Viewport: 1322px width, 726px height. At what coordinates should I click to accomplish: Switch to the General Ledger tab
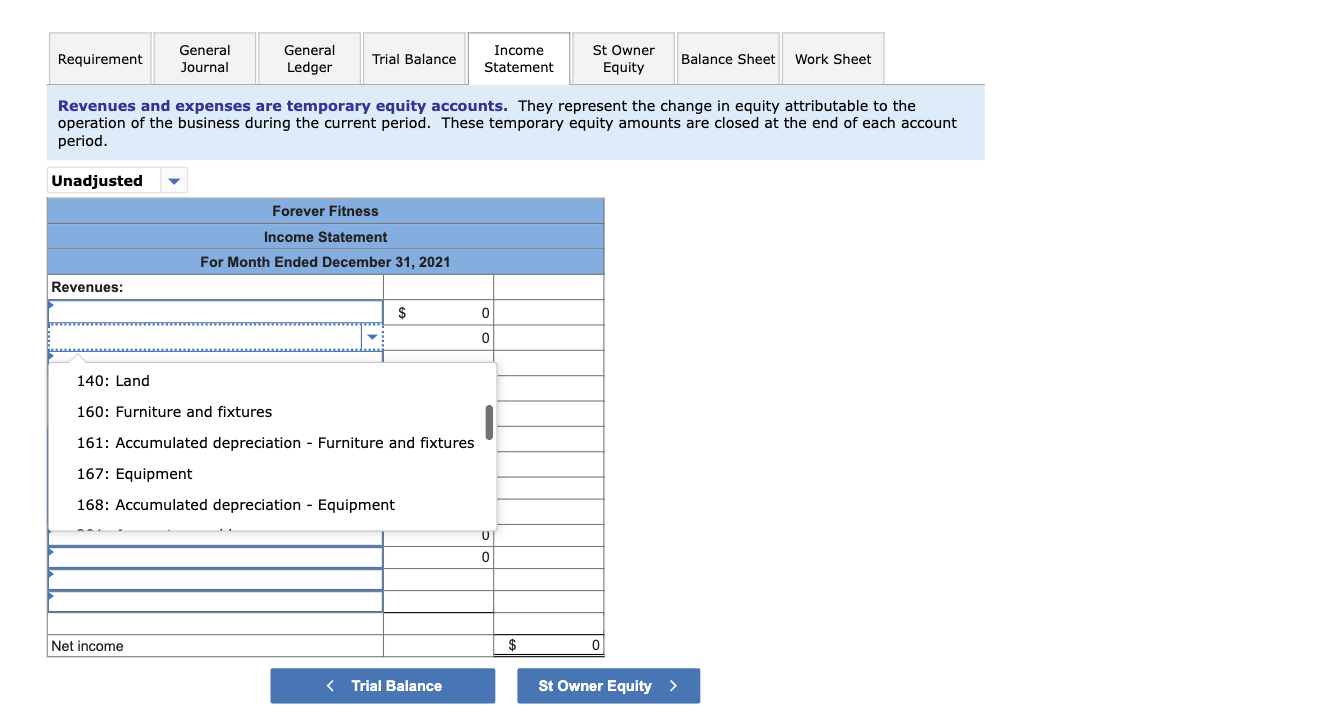[x=308, y=58]
